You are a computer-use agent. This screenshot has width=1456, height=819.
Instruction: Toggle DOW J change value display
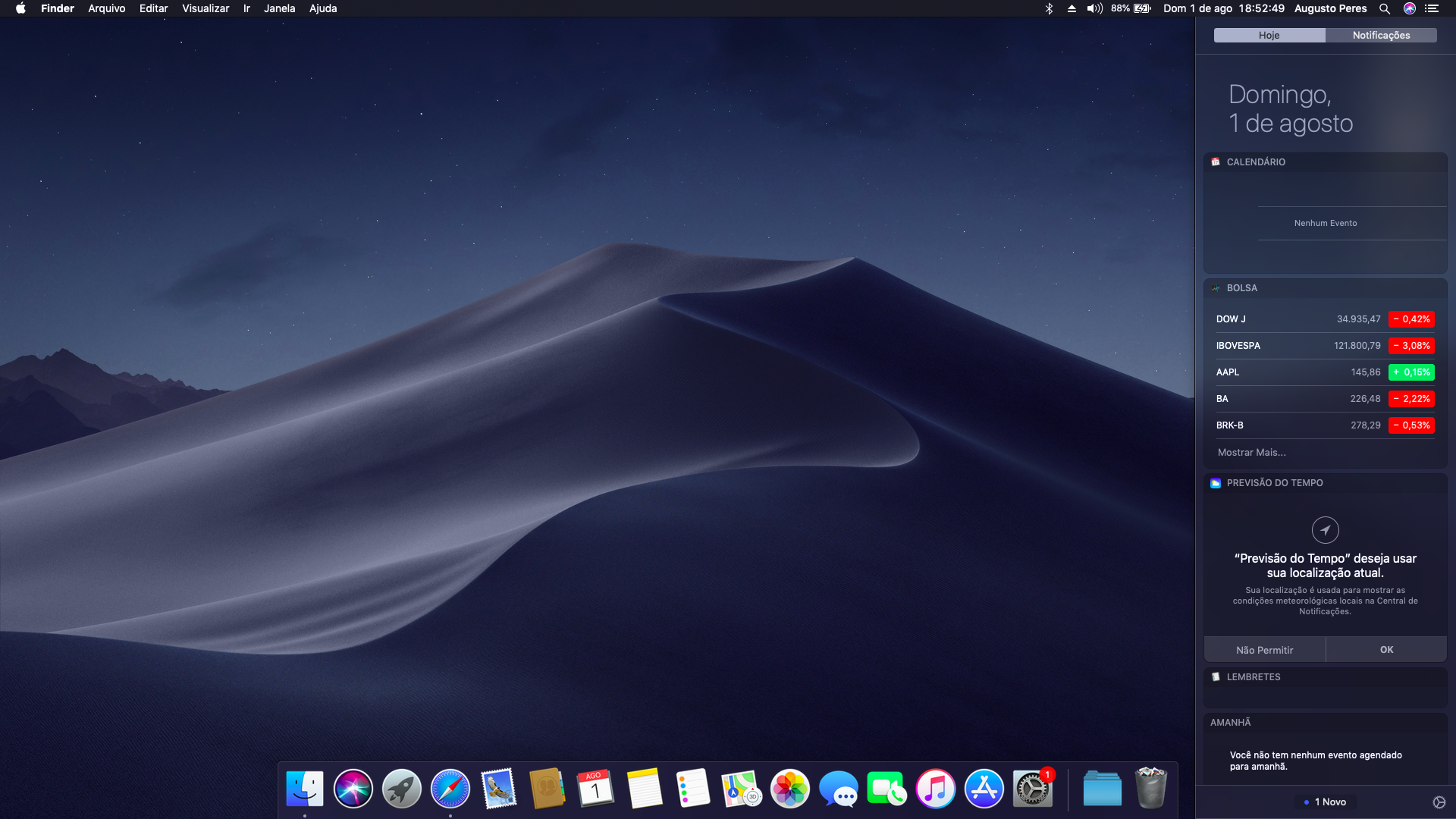pyautogui.click(x=1411, y=319)
